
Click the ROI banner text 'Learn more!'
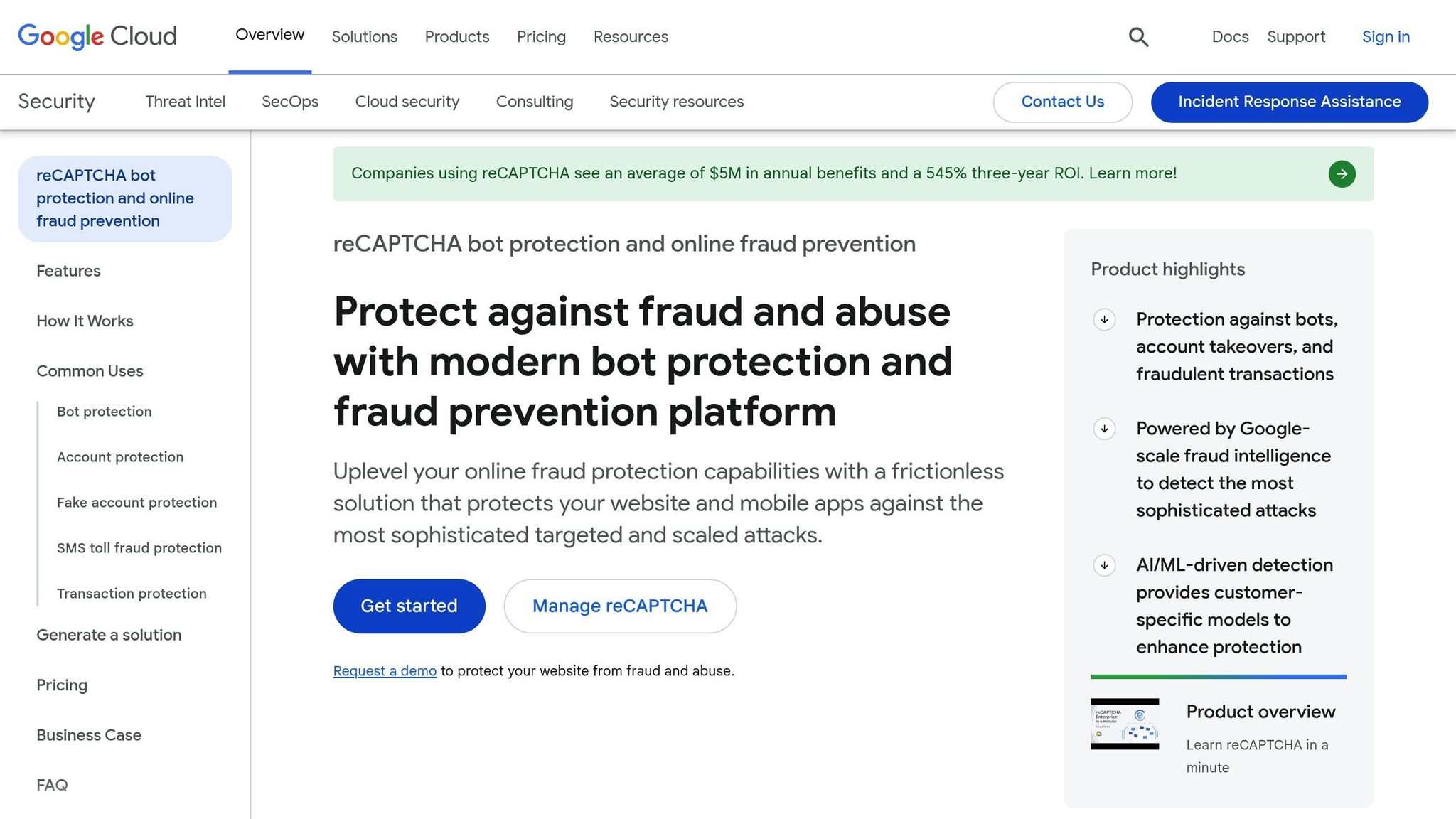click(1133, 173)
